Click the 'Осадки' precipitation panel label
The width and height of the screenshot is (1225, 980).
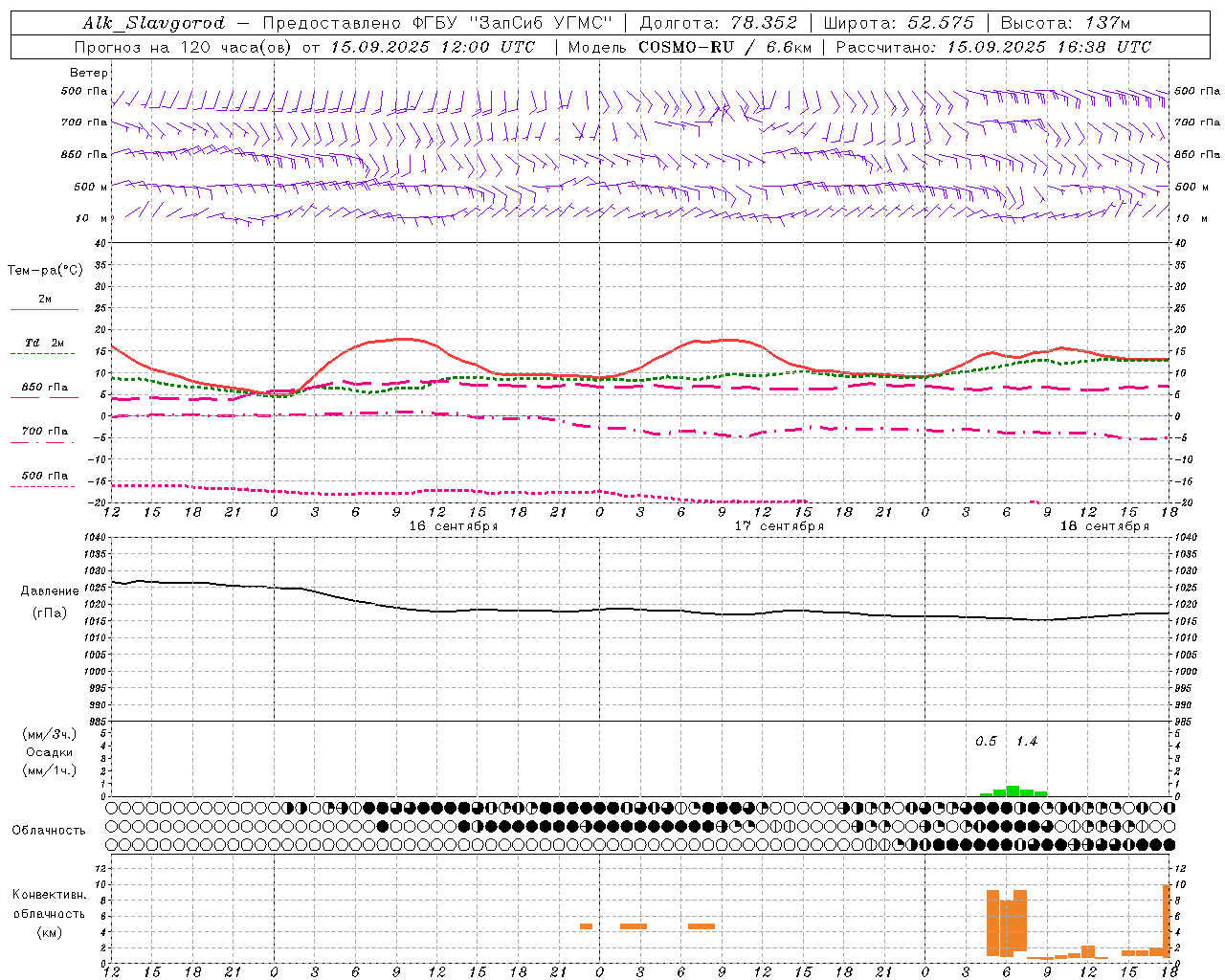50,752
